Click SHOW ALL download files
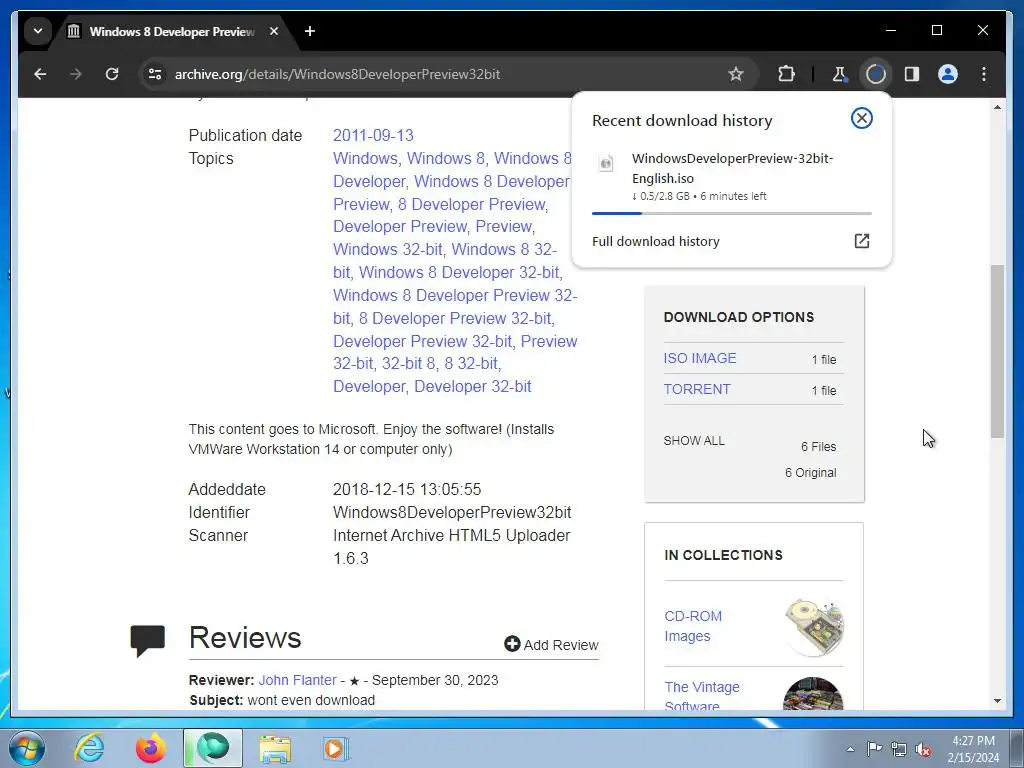Image resolution: width=1024 pixels, height=768 pixels. point(694,441)
